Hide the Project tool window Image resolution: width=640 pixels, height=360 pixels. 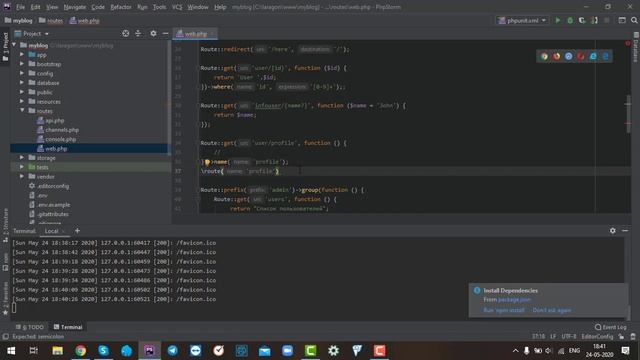coord(165,33)
